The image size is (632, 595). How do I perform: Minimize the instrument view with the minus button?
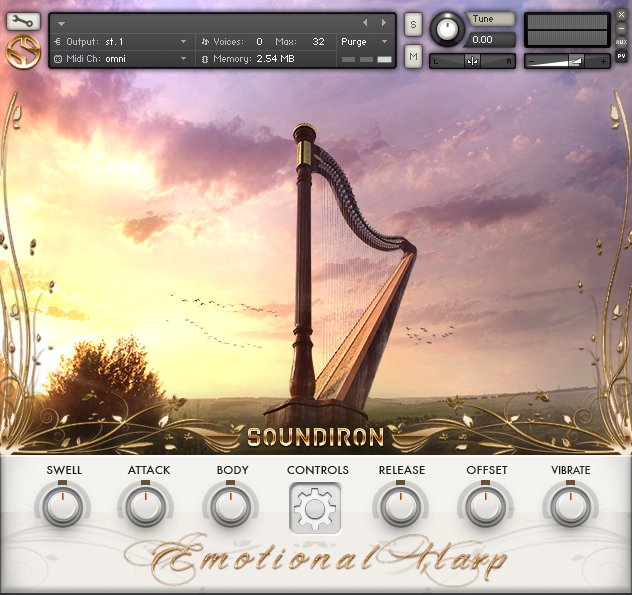tap(622, 28)
